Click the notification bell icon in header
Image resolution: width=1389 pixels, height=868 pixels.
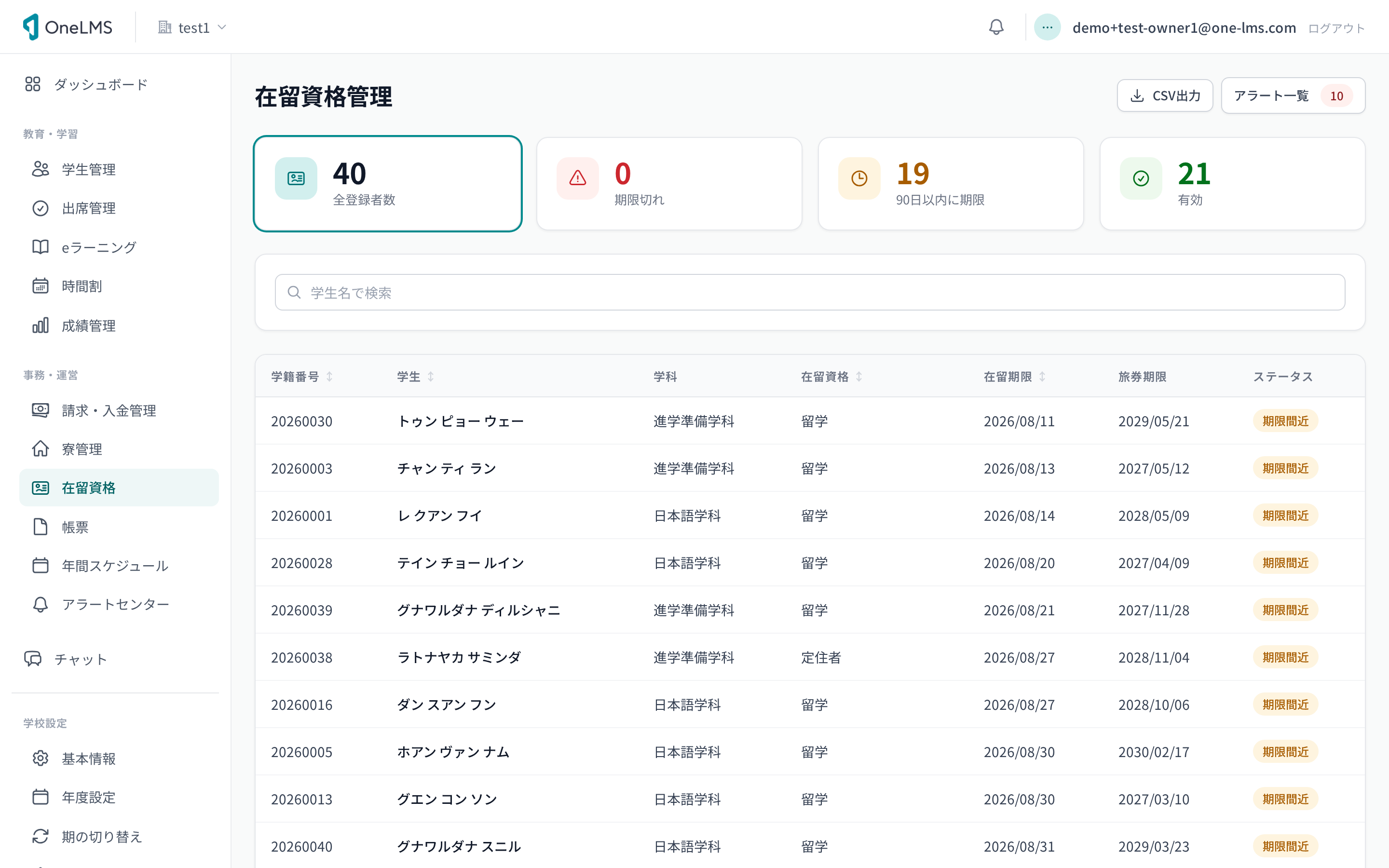[x=996, y=27]
